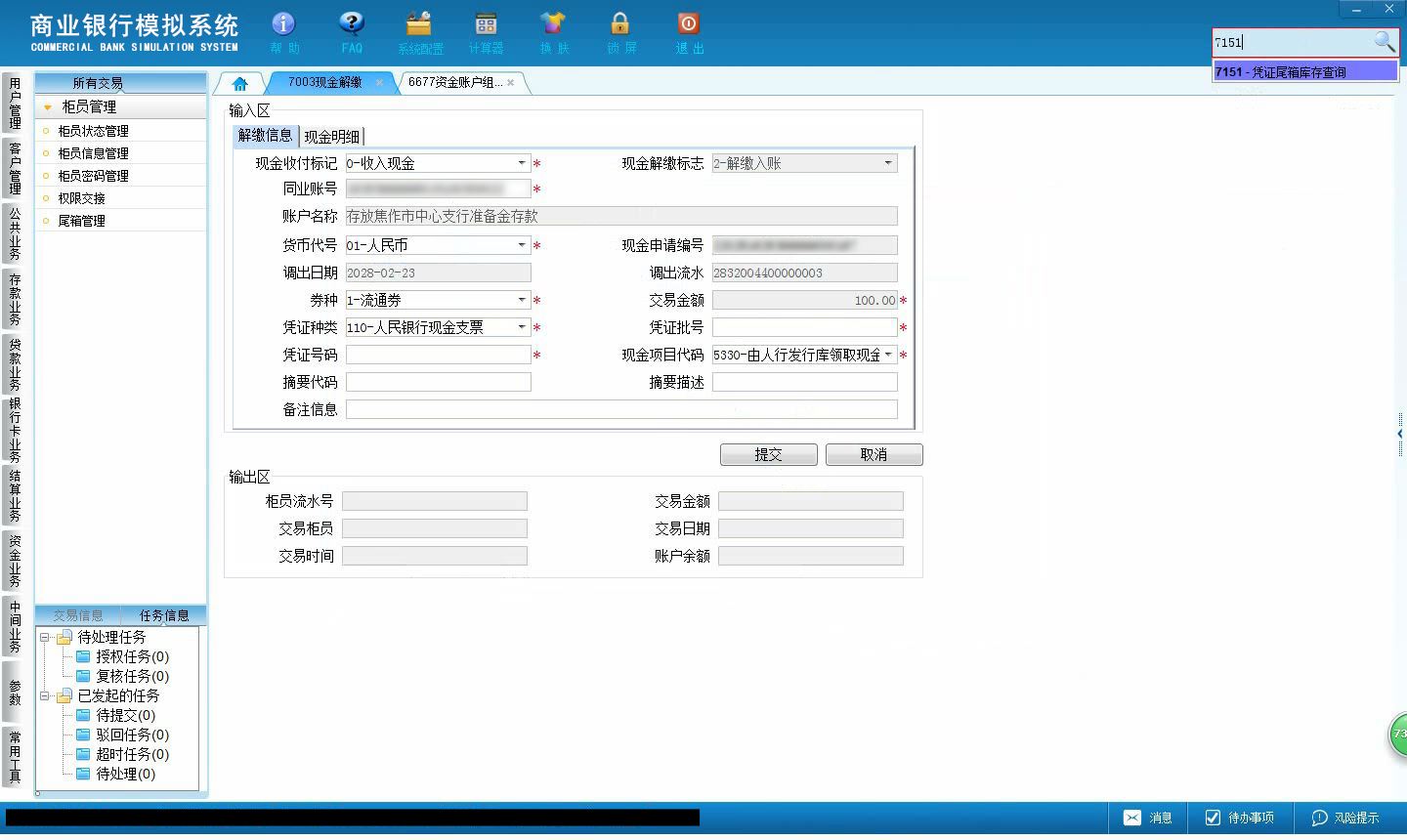Open 柜员信息管理 in the menu
1407x840 pixels.
tap(93, 153)
